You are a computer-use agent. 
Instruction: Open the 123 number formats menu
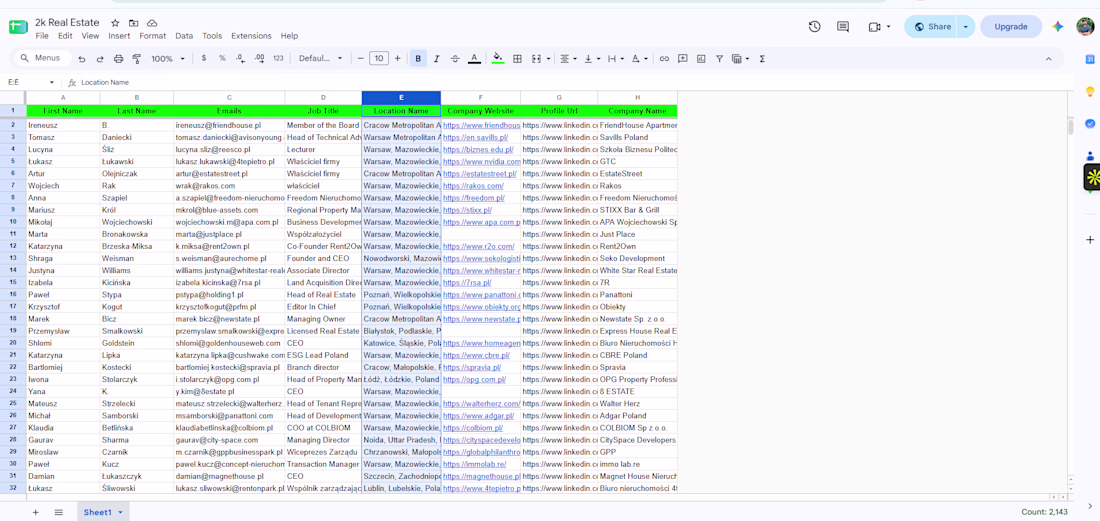pos(279,59)
